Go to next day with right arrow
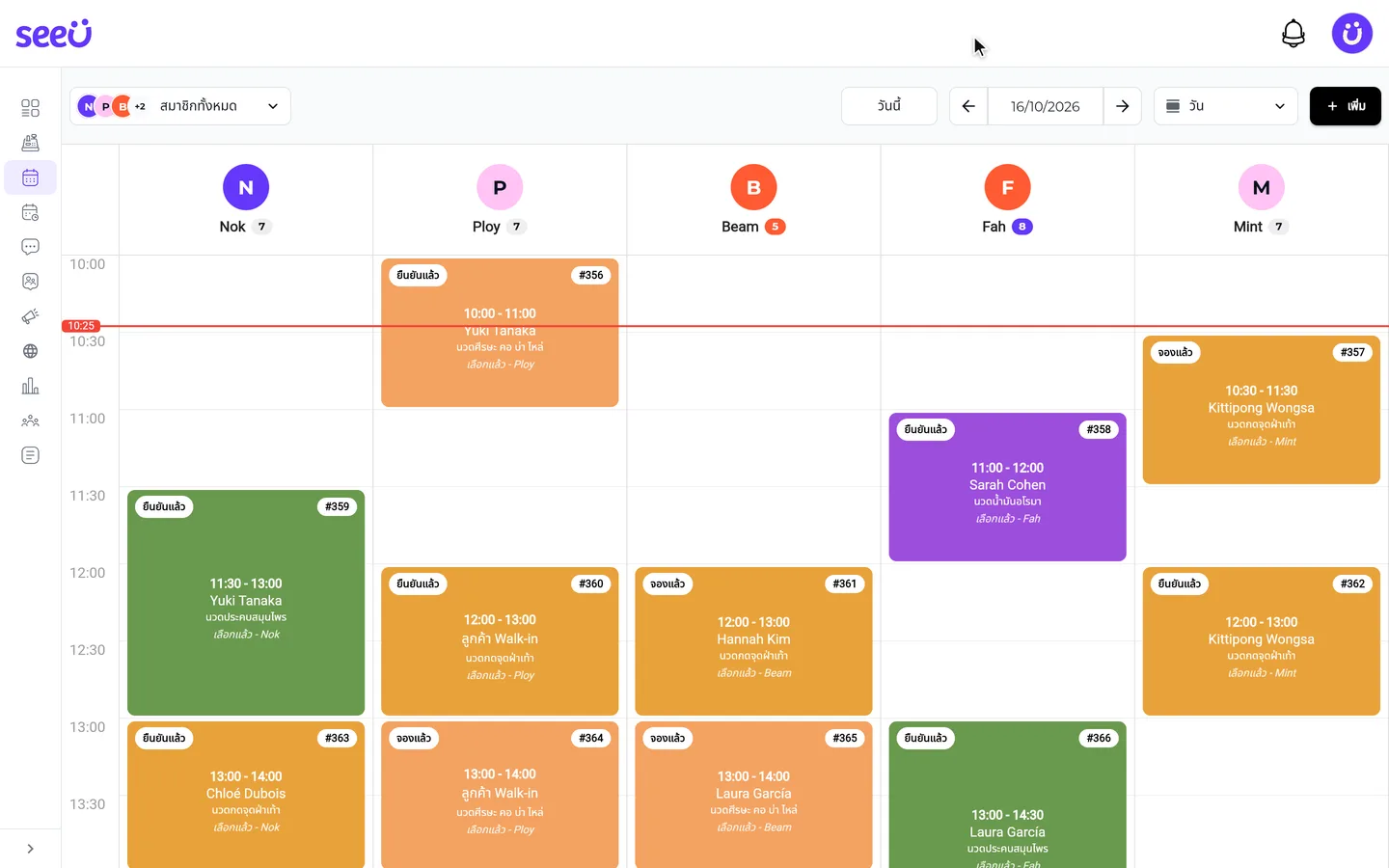Image resolution: width=1389 pixels, height=868 pixels. click(1123, 106)
